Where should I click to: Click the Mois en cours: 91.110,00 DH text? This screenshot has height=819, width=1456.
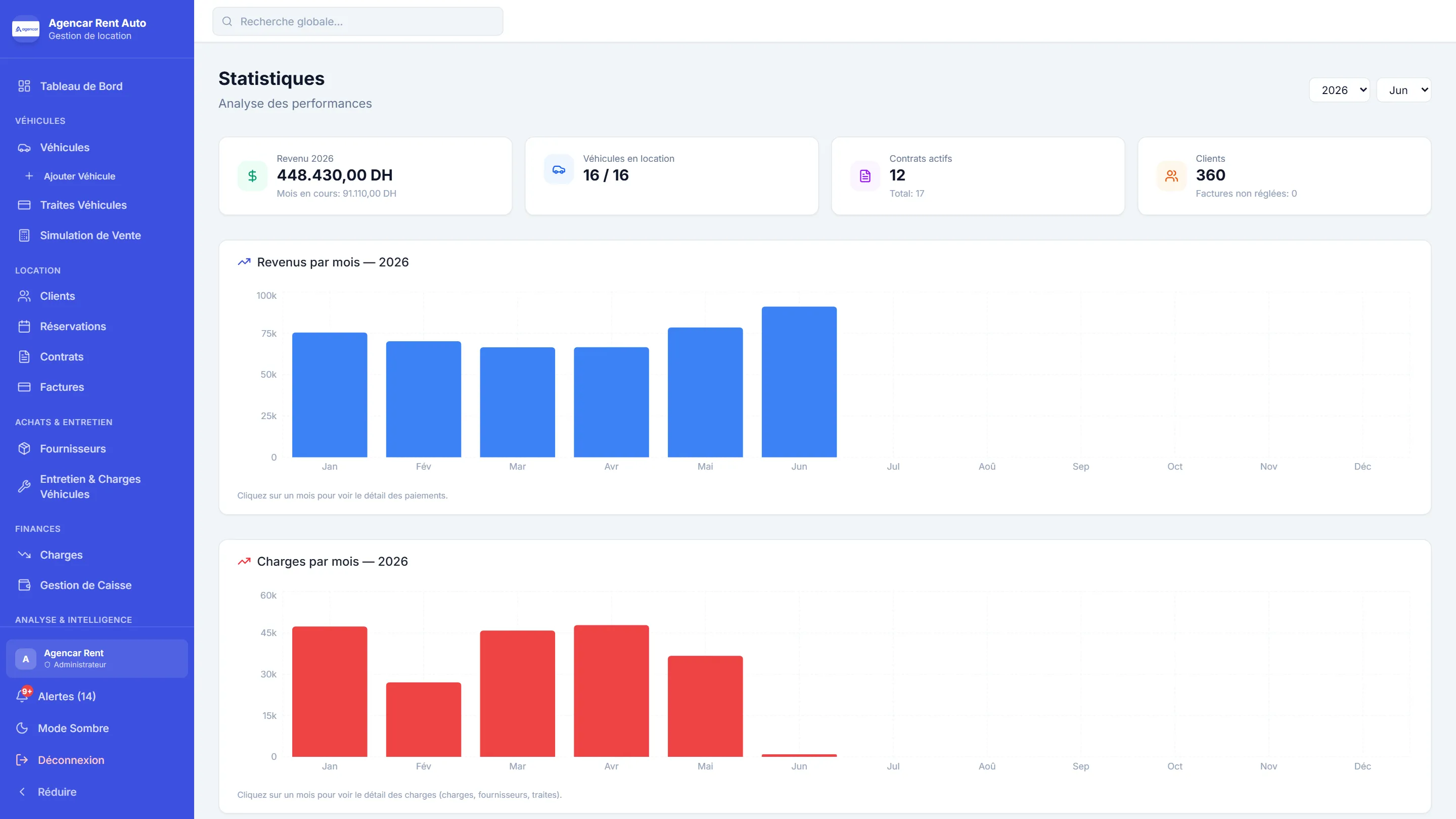(336, 193)
